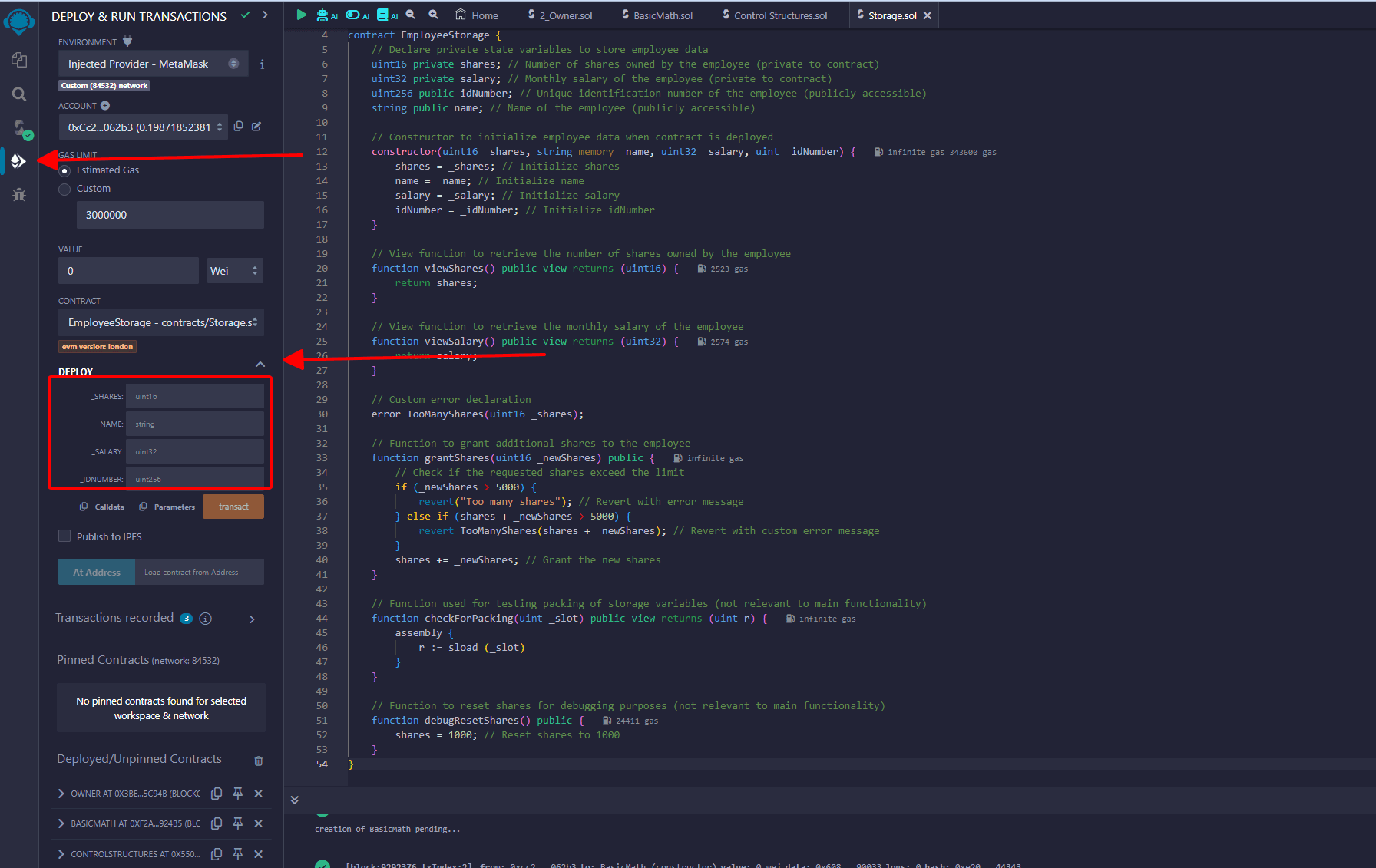
Task: Copy Parameters to clipboard
Action: click(x=167, y=507)
